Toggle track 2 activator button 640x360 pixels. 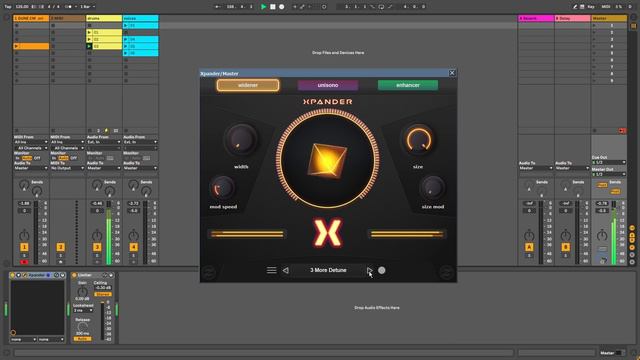pos(60,247)
